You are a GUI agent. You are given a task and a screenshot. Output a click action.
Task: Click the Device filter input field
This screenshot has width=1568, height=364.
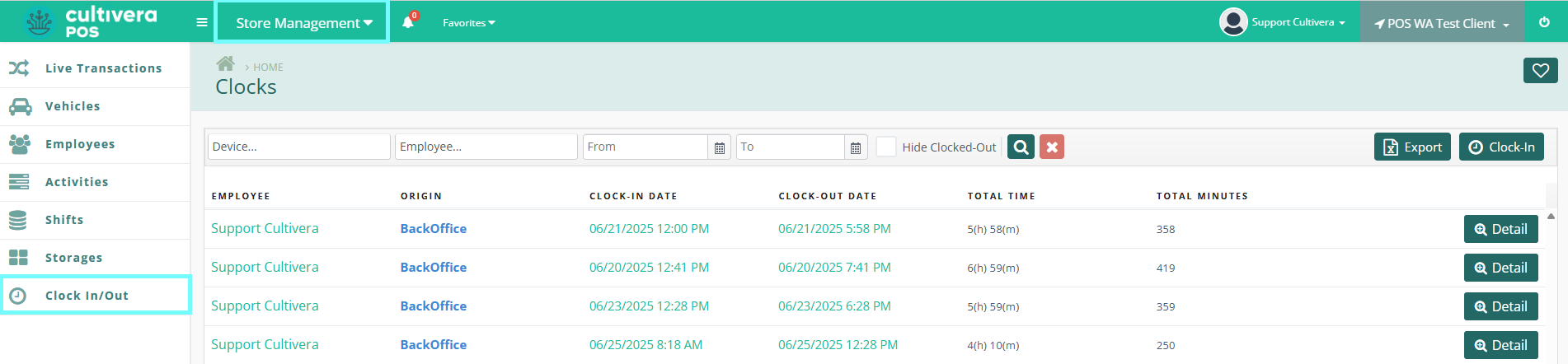pyautogui.click(x=299, y=147)
